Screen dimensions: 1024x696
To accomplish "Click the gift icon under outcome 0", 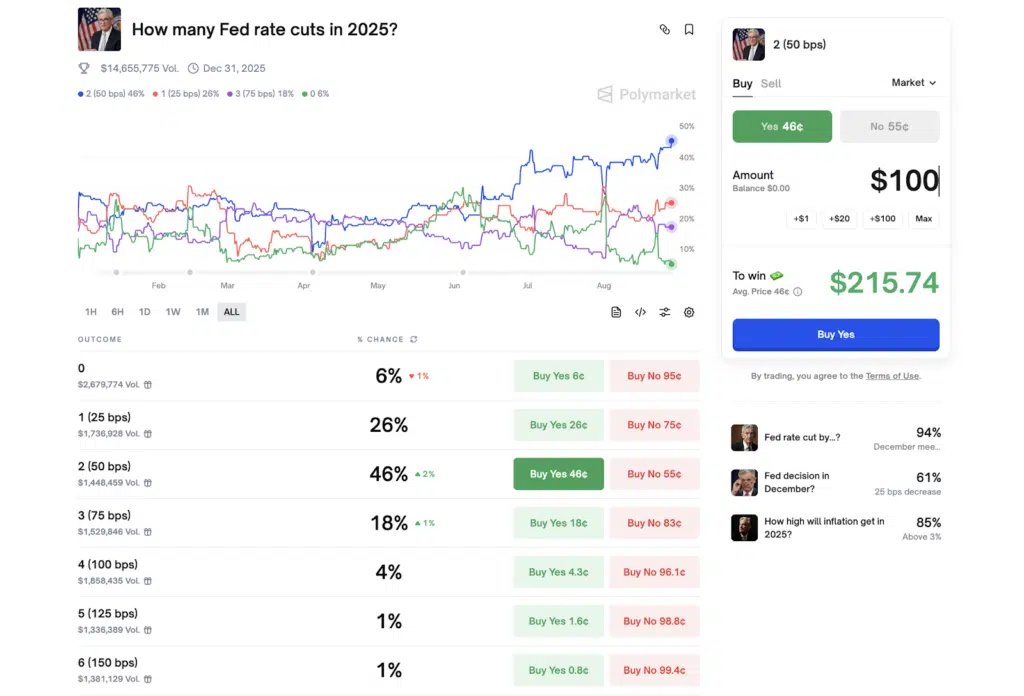I will tap(148, 384).
